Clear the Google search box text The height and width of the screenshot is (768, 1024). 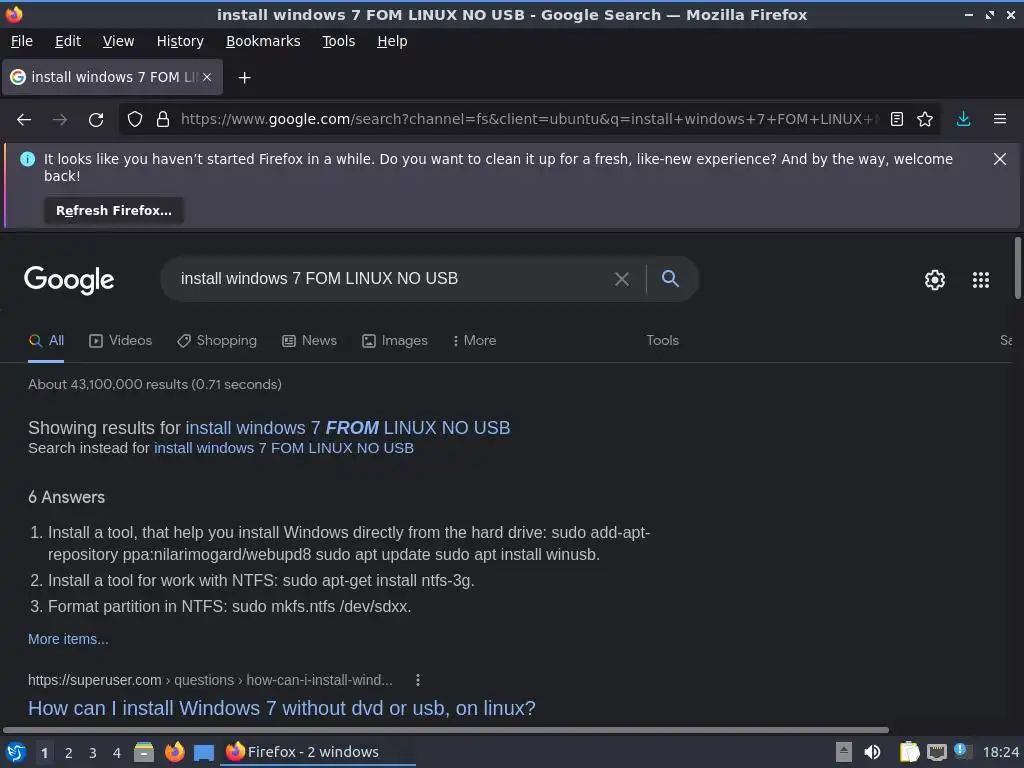(622, 280)
